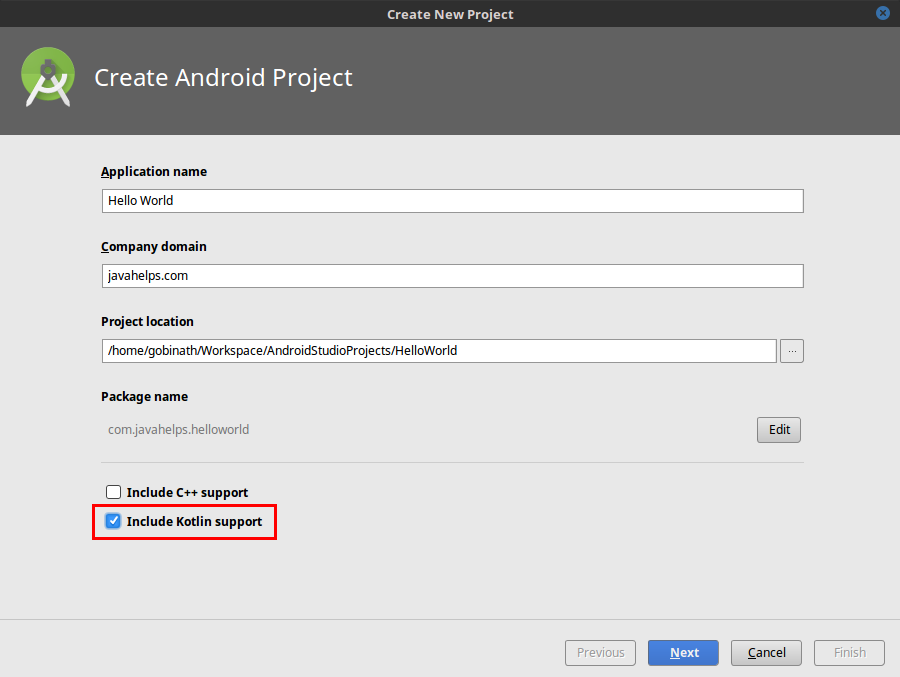900x677 pixels.
Task: Focus the Company domain text field
Action: click(452, 276)
